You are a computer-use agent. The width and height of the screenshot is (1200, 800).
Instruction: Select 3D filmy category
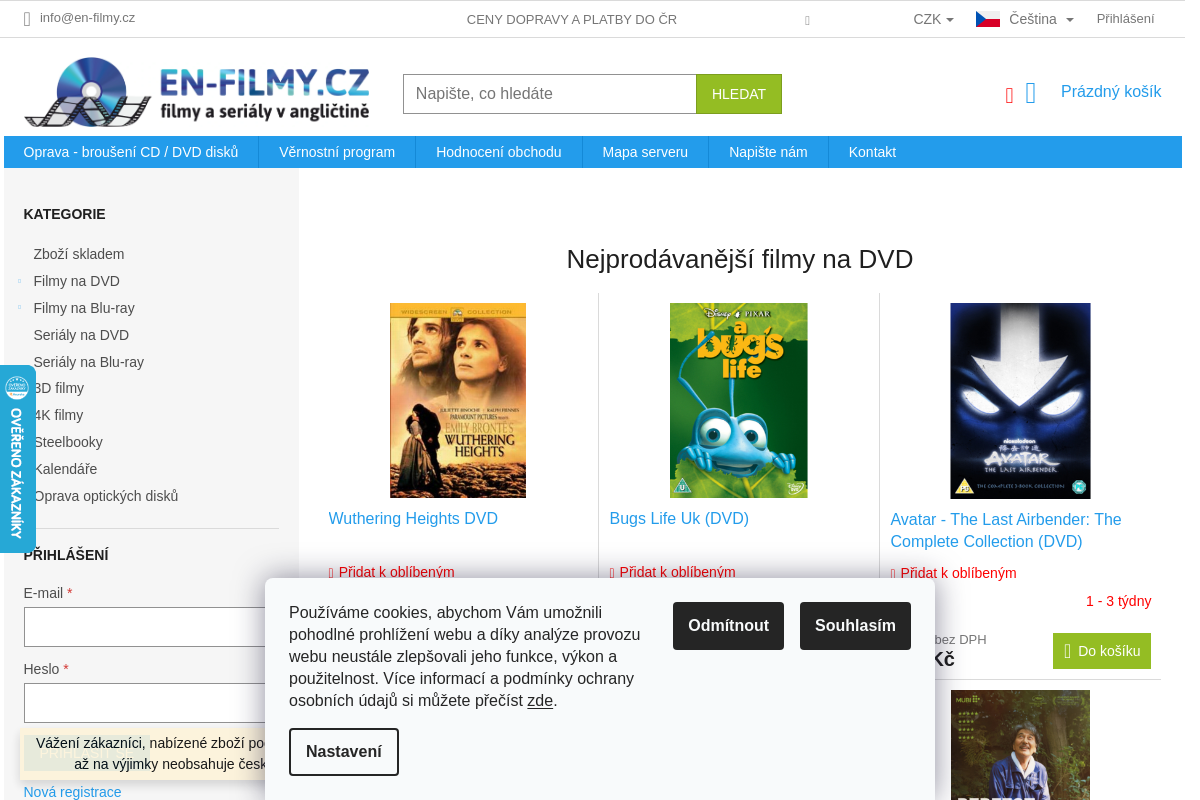coord(59,388)
